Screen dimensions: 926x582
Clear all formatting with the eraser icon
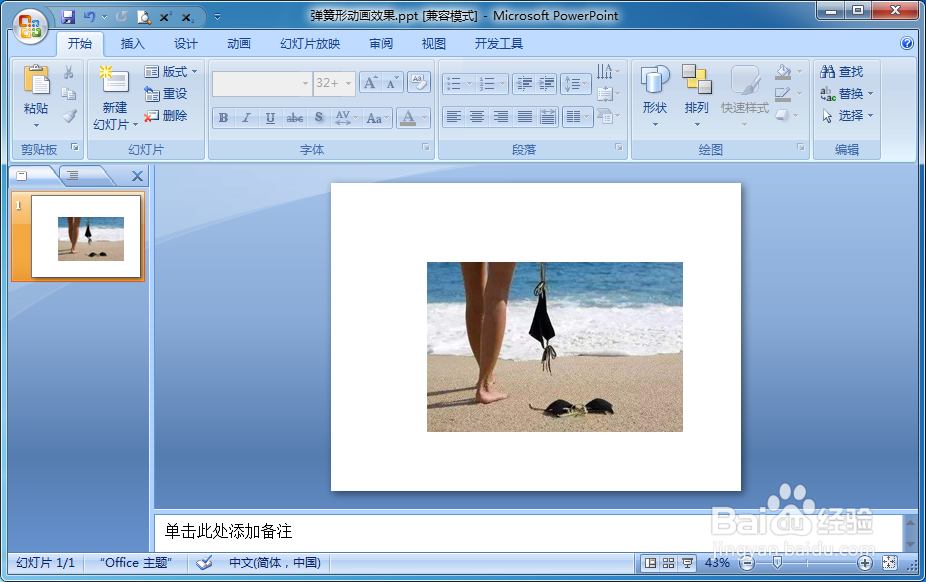(419, 83)
